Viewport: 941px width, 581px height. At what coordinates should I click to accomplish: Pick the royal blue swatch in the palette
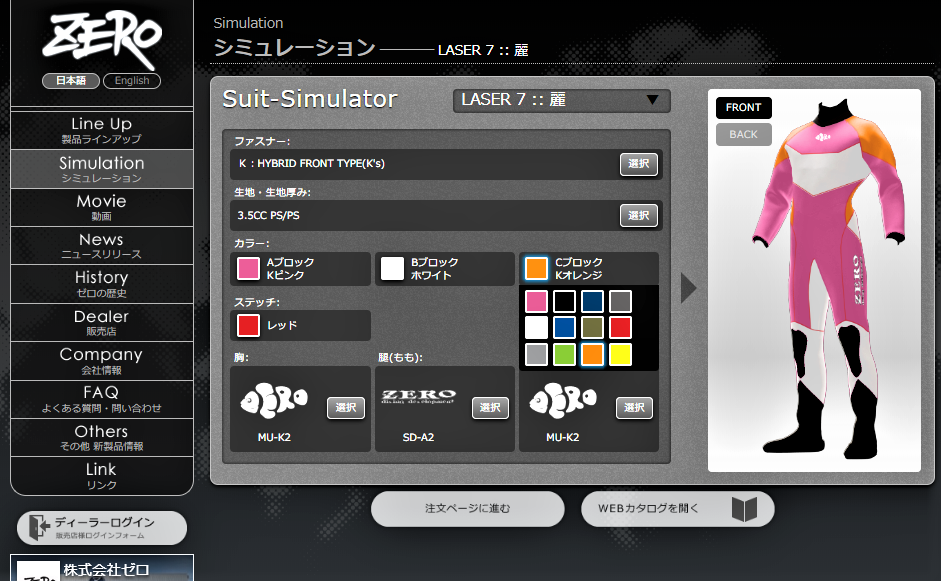(564, 328)
